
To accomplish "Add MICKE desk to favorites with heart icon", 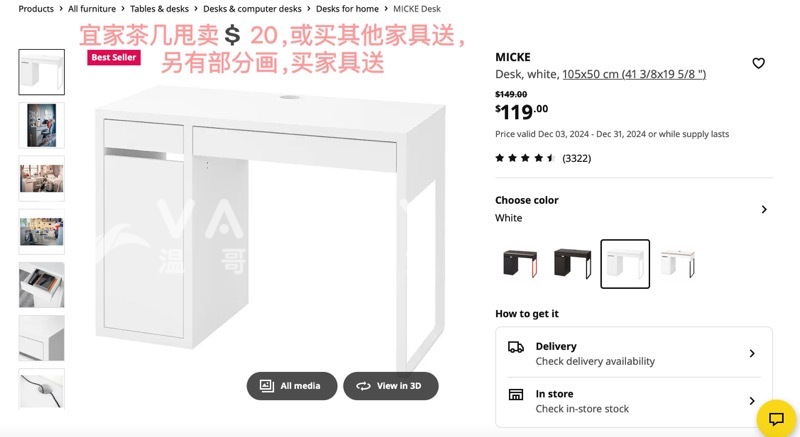I will (x=758, y=63).
